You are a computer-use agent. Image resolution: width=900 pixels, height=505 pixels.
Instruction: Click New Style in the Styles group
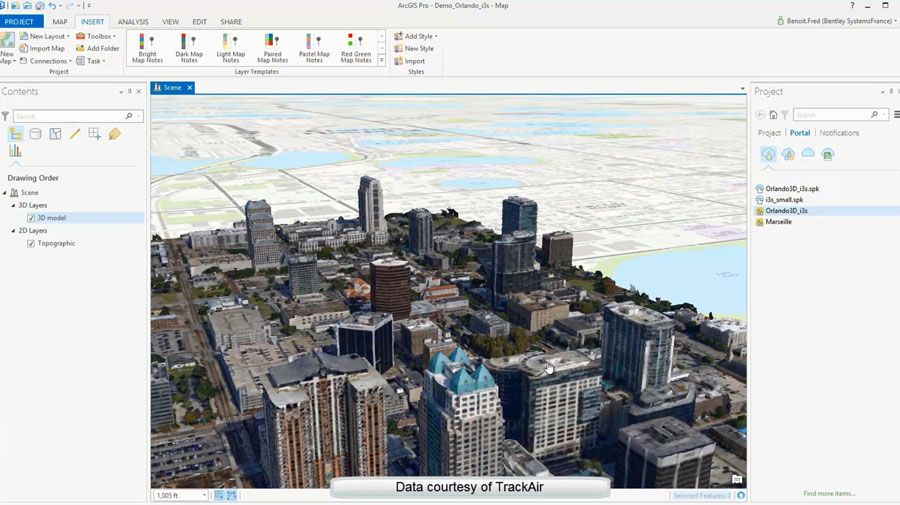pos(414,49)
